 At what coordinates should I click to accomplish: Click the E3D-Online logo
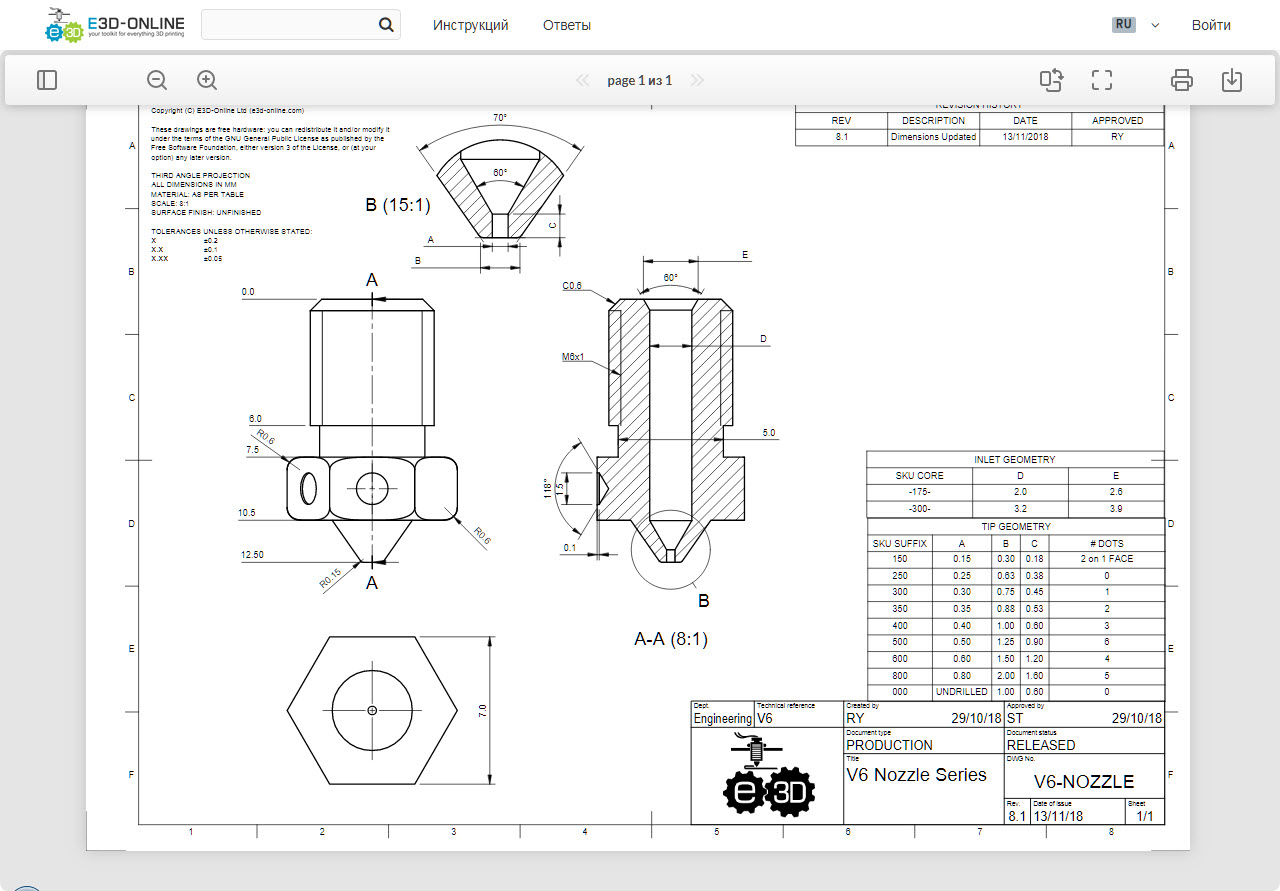click(115, 25)
